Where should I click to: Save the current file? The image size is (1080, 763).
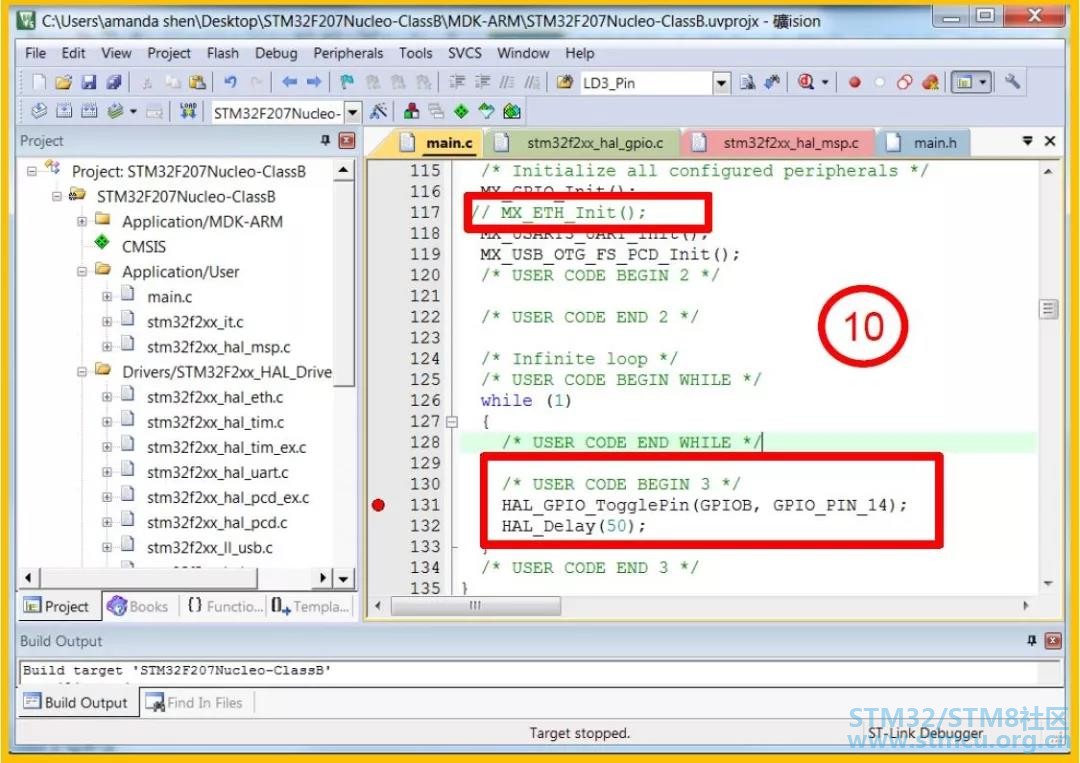89,83
